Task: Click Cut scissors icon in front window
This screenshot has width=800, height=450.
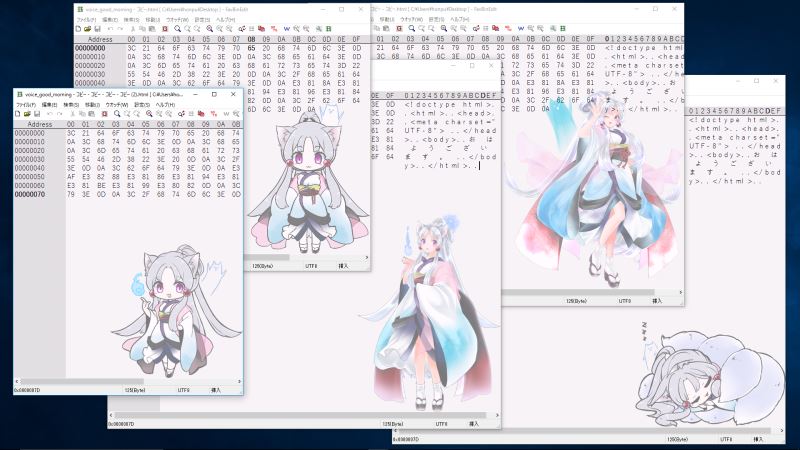Action: point(72,114)
